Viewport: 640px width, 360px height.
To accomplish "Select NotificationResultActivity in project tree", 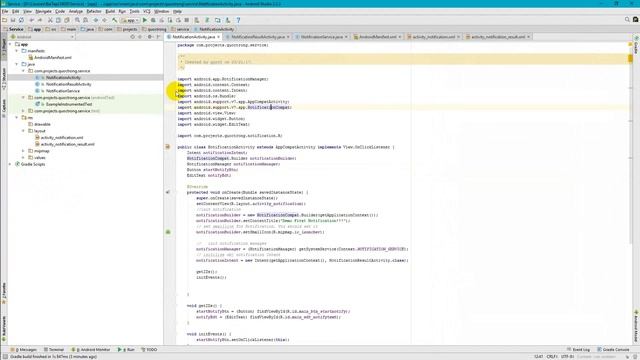I will [68, 84].
